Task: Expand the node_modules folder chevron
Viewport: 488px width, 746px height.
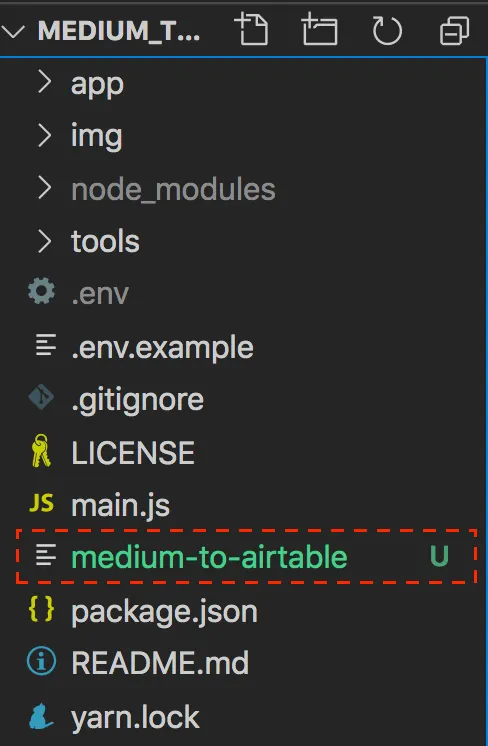Action: click(x=44, y=188)
